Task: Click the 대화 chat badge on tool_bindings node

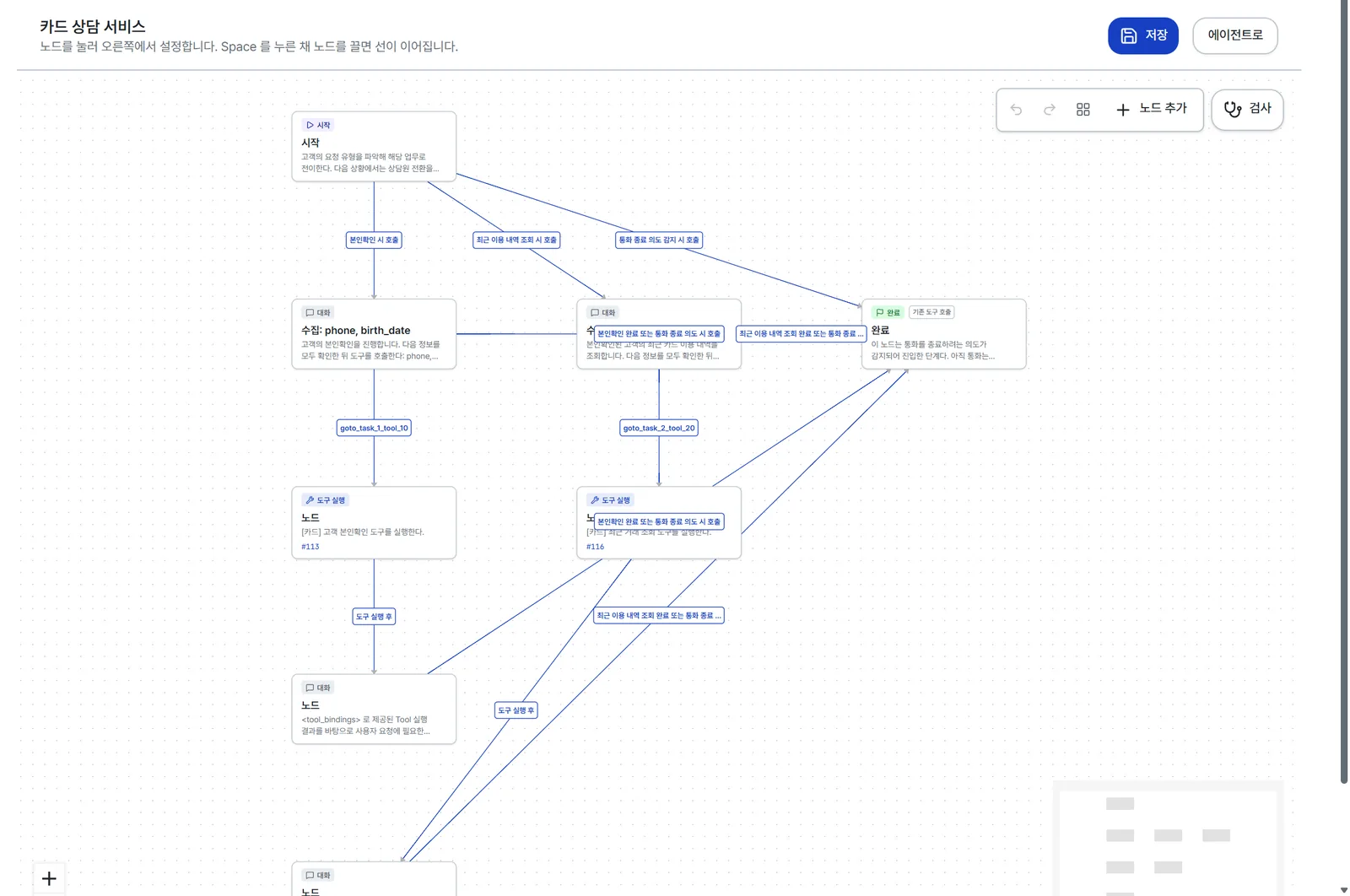Action: click(318, 688)
